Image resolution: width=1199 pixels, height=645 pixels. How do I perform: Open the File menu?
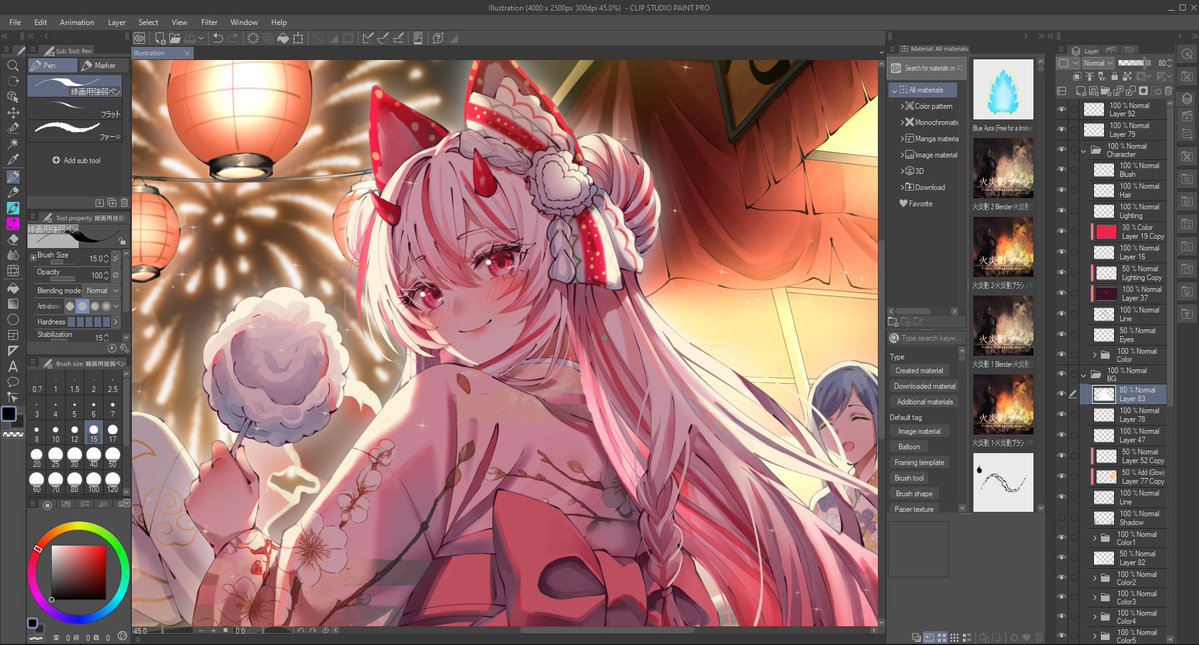15,22
